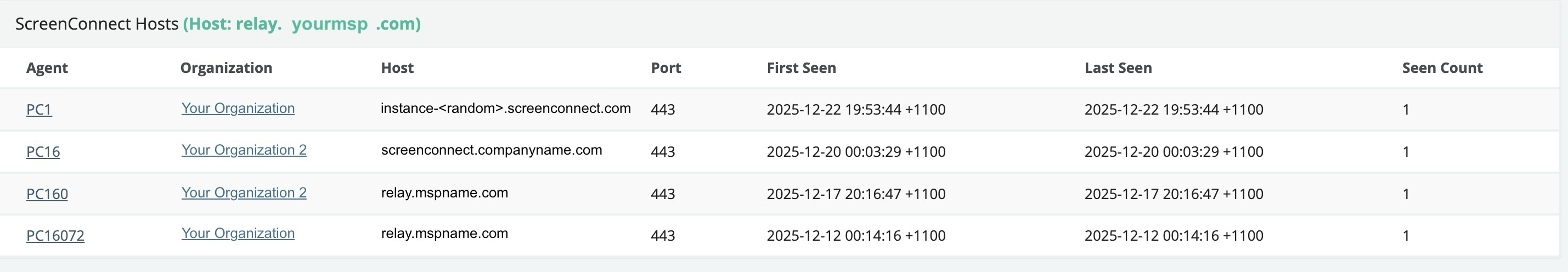This screenshot has height=272, width=1568.
Task: Click the green relay host name in title
Action: click(x=302, y=24)
